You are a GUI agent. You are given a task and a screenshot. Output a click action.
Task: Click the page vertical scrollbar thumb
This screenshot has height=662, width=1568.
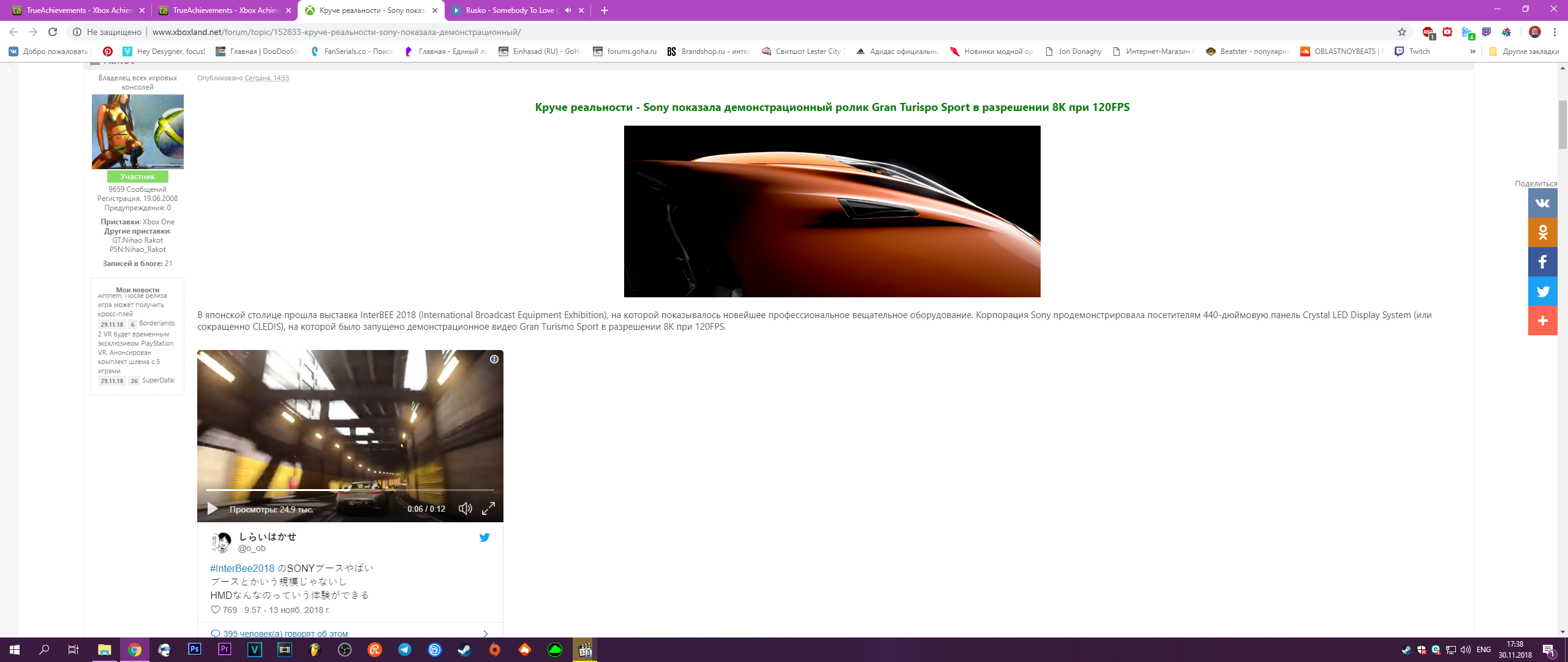pyautogui.click(x=1562, y=124)
